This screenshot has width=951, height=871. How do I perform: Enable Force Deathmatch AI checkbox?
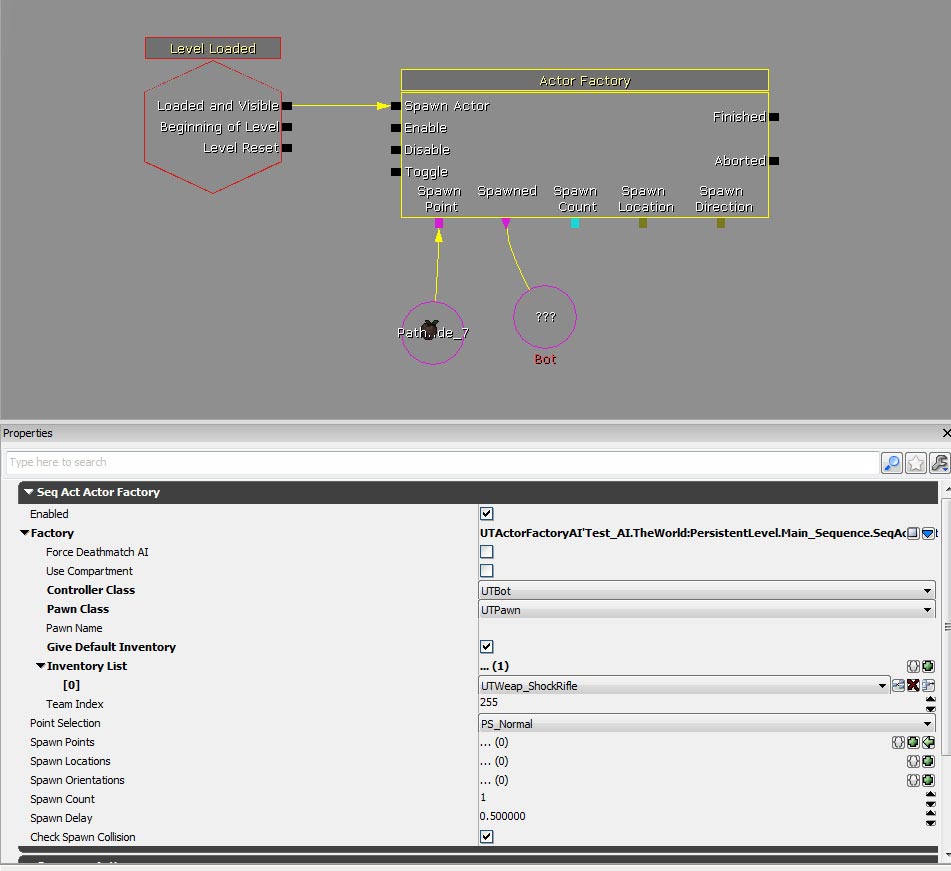[487, 552]
